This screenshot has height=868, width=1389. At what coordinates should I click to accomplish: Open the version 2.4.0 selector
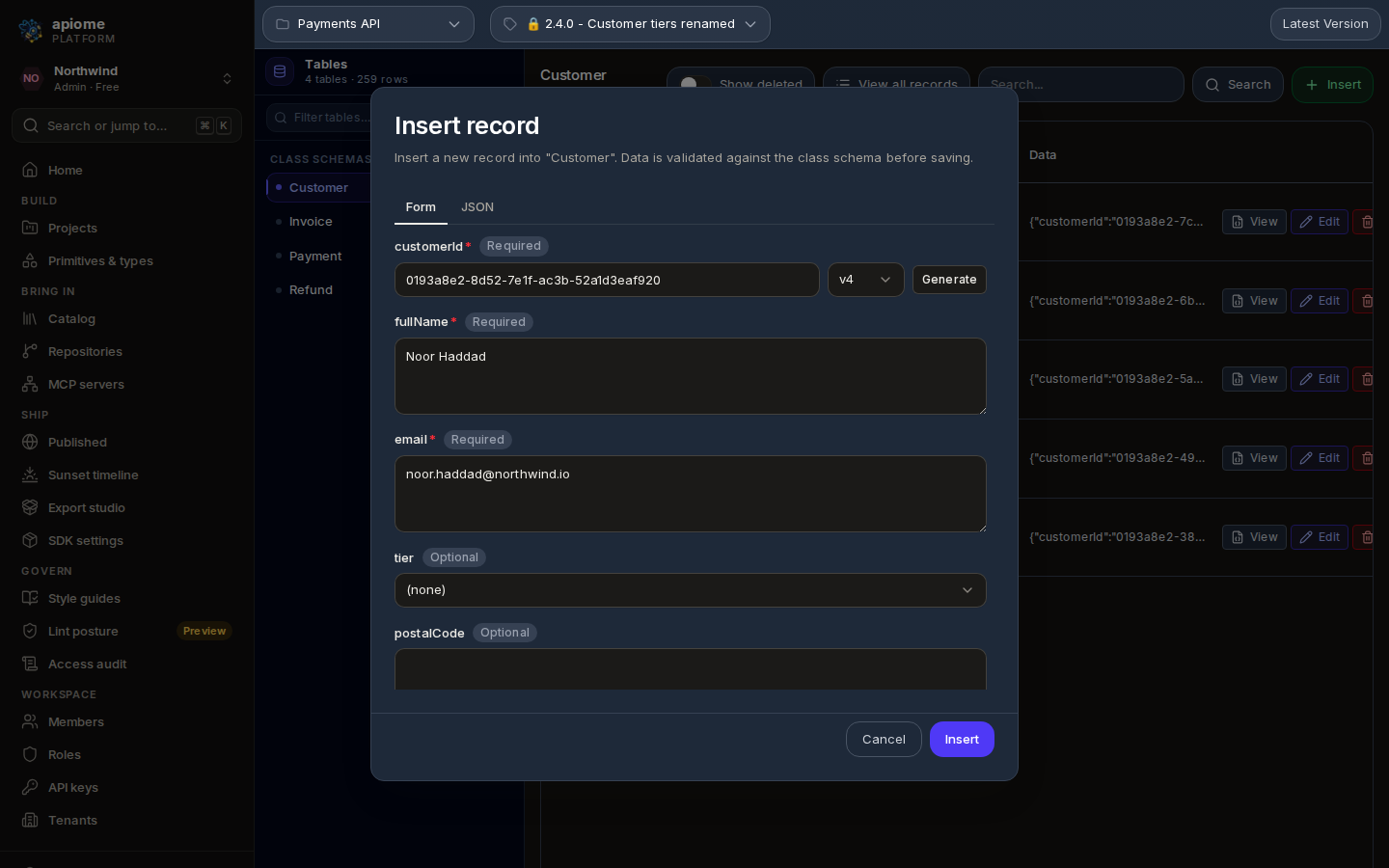[630, 24]
